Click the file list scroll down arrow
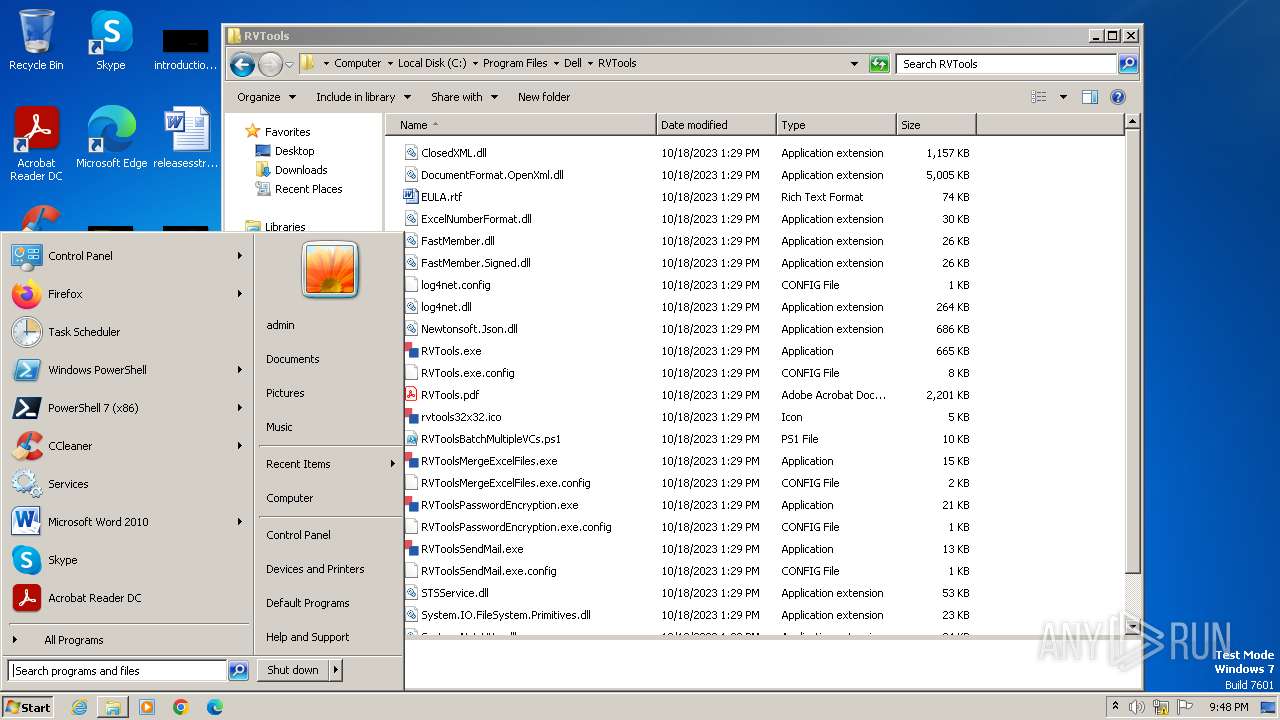Viewport: 1280px width, 720px height. point(1132,627)
